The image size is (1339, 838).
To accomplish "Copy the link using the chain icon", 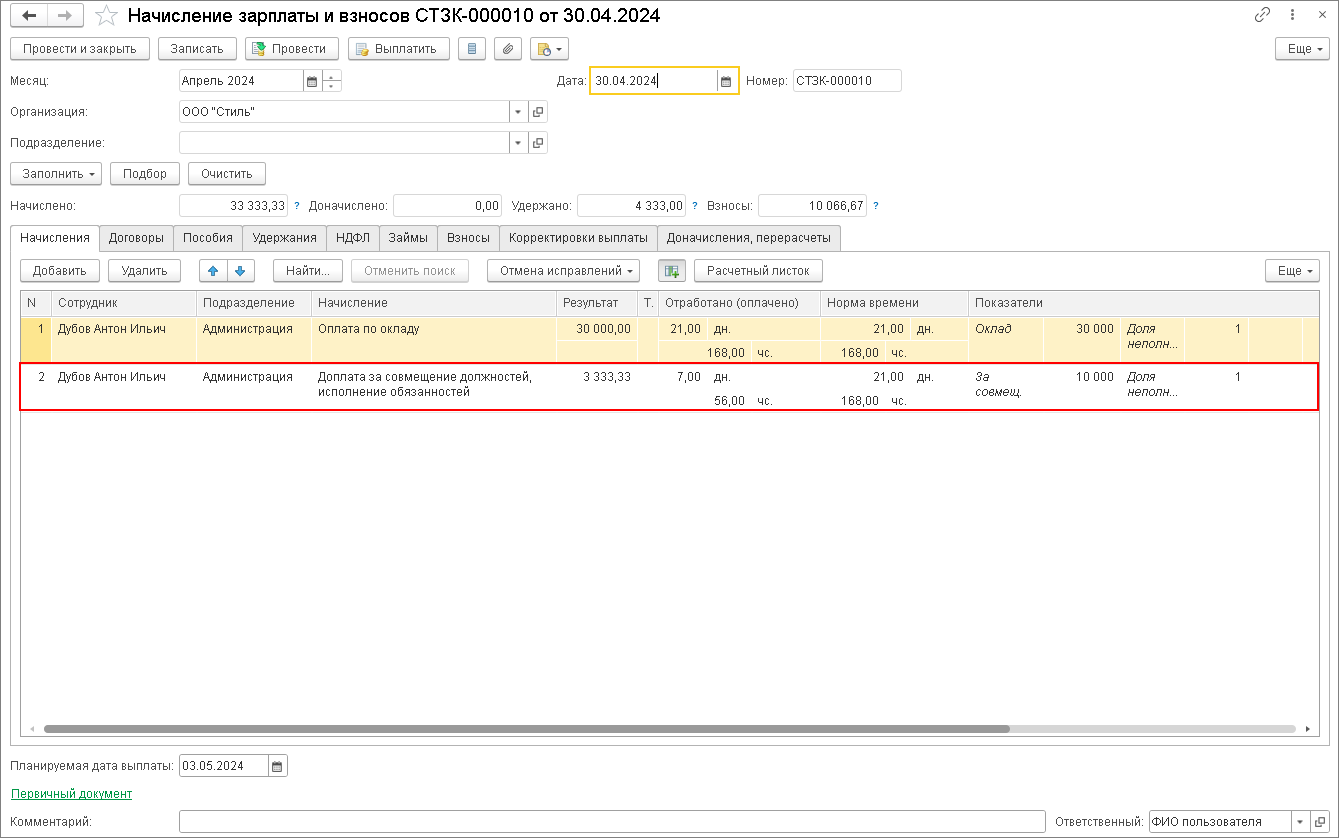I will point(1263,16).
